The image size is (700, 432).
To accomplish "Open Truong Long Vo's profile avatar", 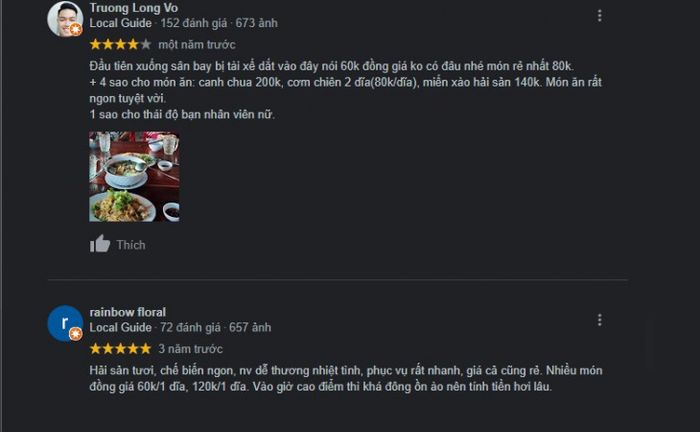I will click(65, 19).
